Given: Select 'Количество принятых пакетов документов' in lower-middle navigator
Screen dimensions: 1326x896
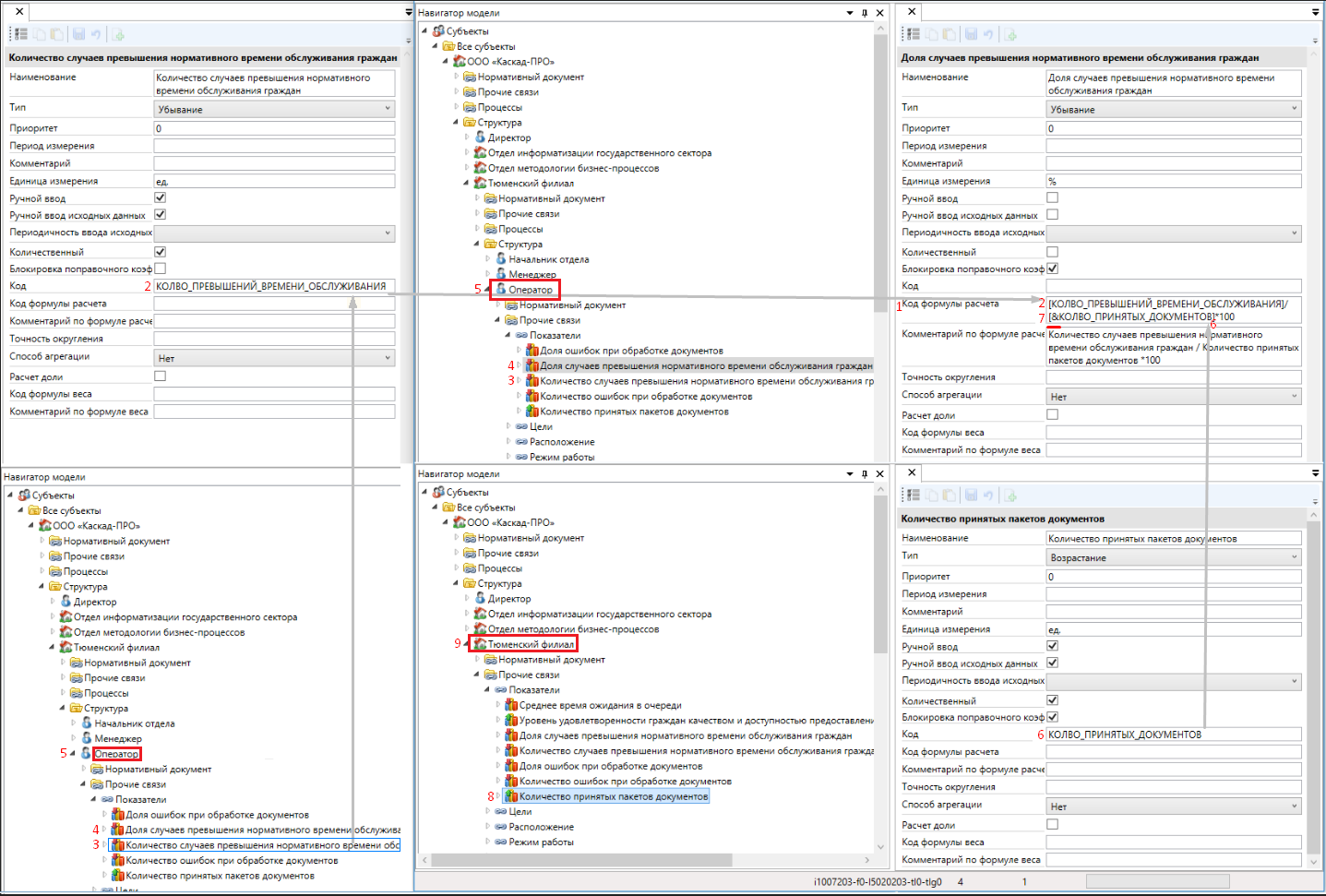Looking at the screenshot, I should (614, 796).
